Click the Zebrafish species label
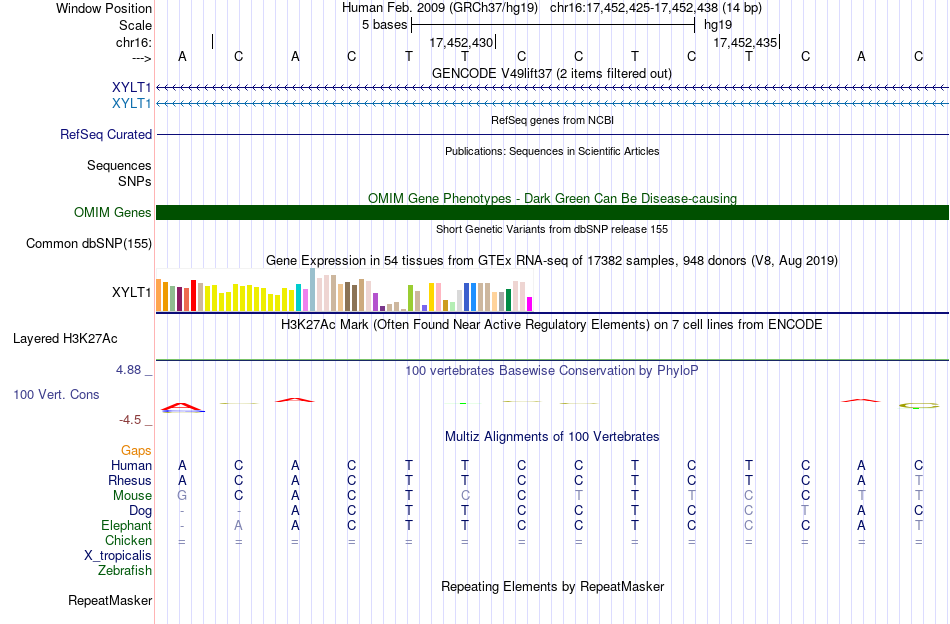 125,571
